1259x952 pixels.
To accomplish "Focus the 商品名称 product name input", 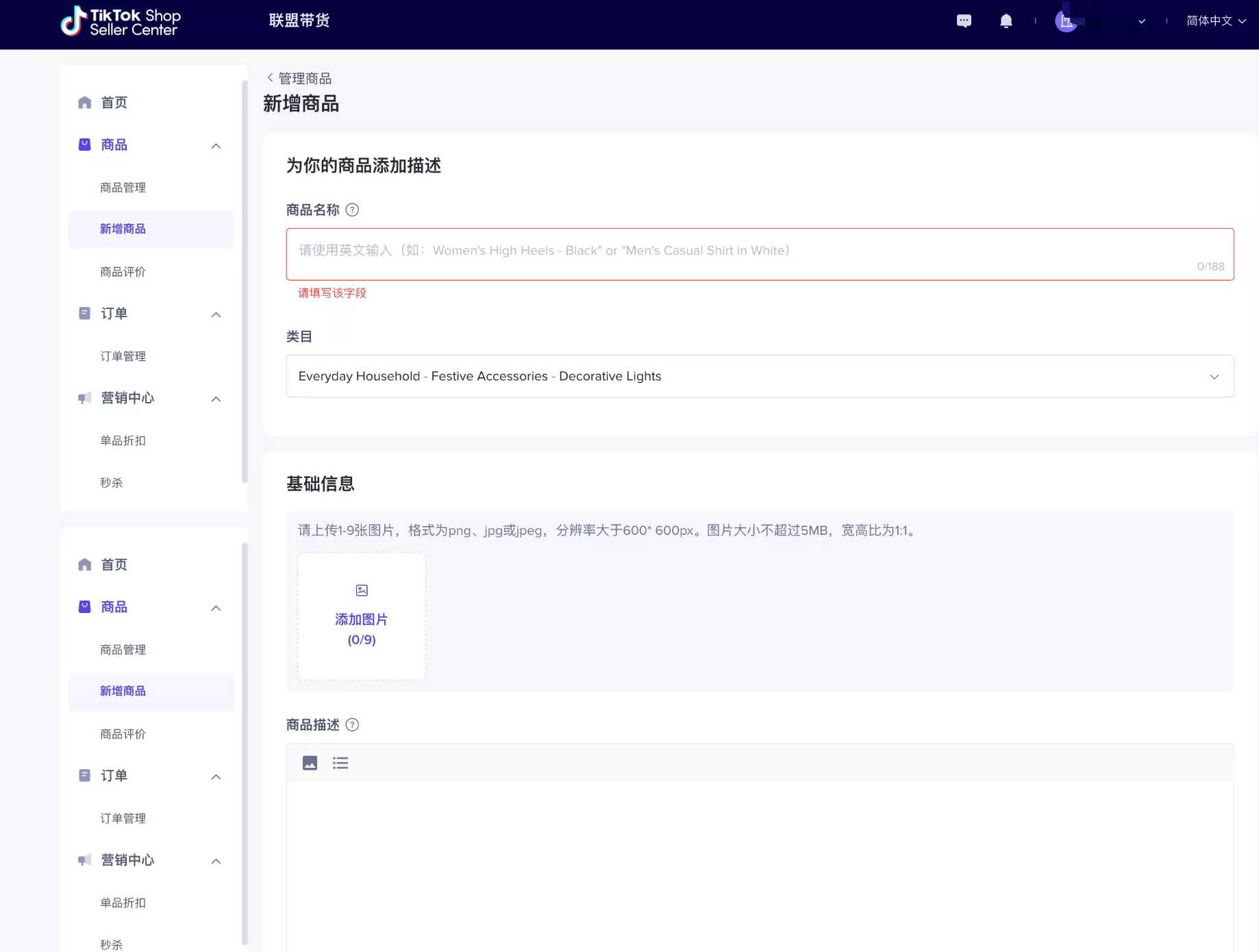I will (x=760, y=254).
